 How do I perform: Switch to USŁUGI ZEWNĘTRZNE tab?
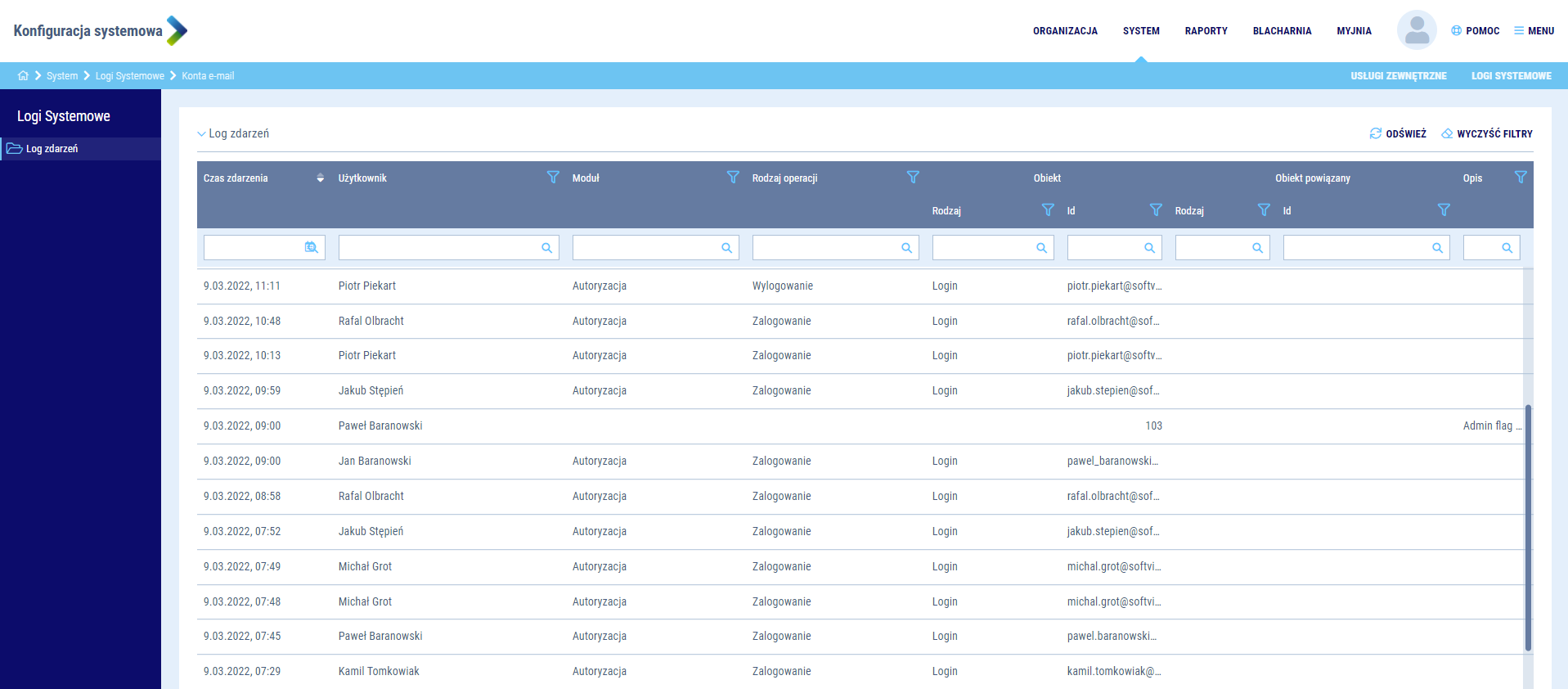pyautogui.click(x=1398, y=76)
